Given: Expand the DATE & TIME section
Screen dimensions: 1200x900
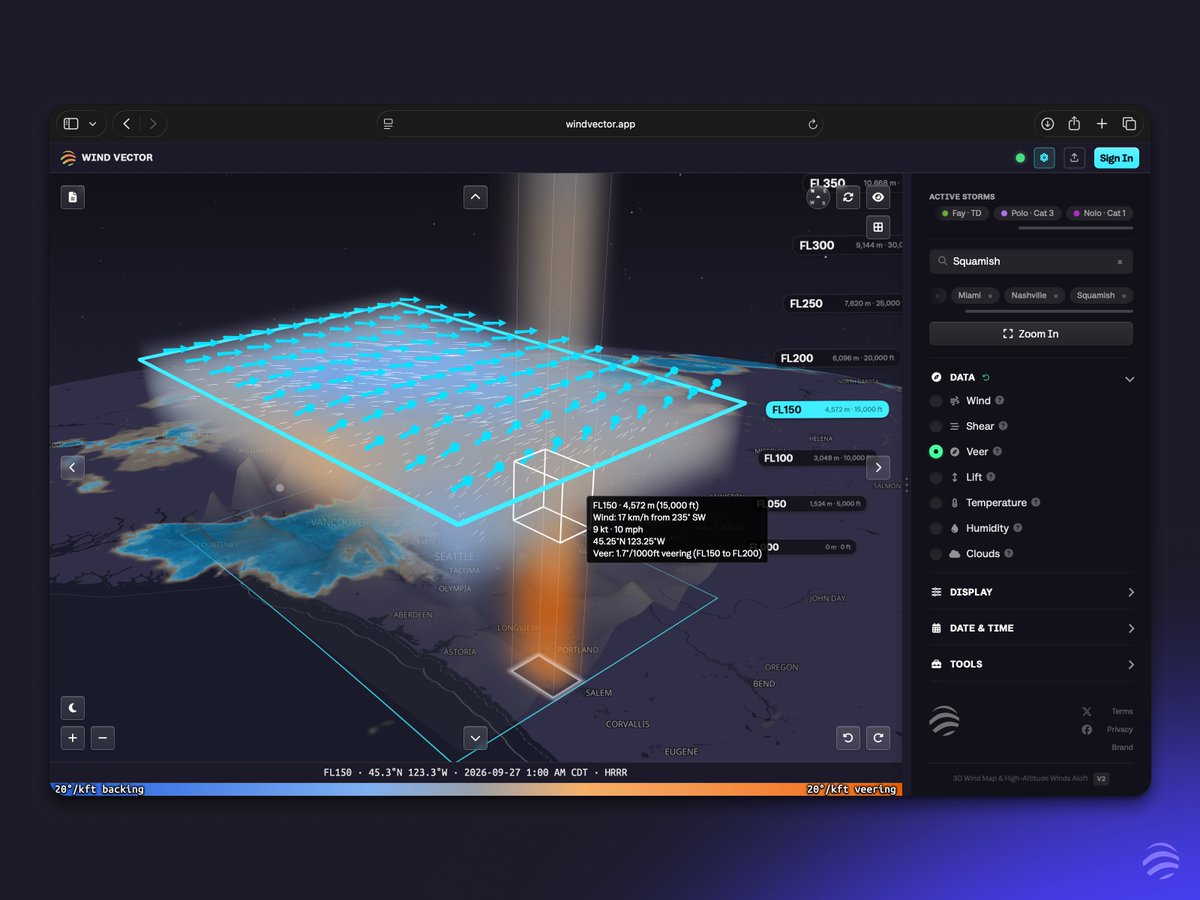Looking at the screenshot, I should click(x=1032, y=628).
